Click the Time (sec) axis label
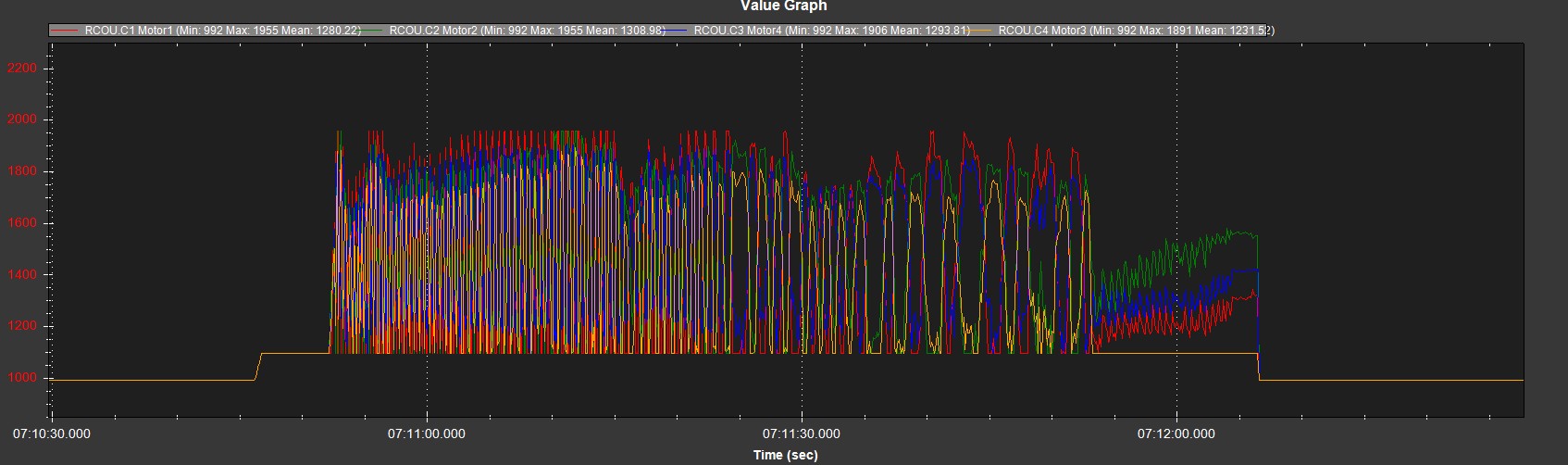Image resolution: width=1568 pixels, height=465 pixels. 785,455
